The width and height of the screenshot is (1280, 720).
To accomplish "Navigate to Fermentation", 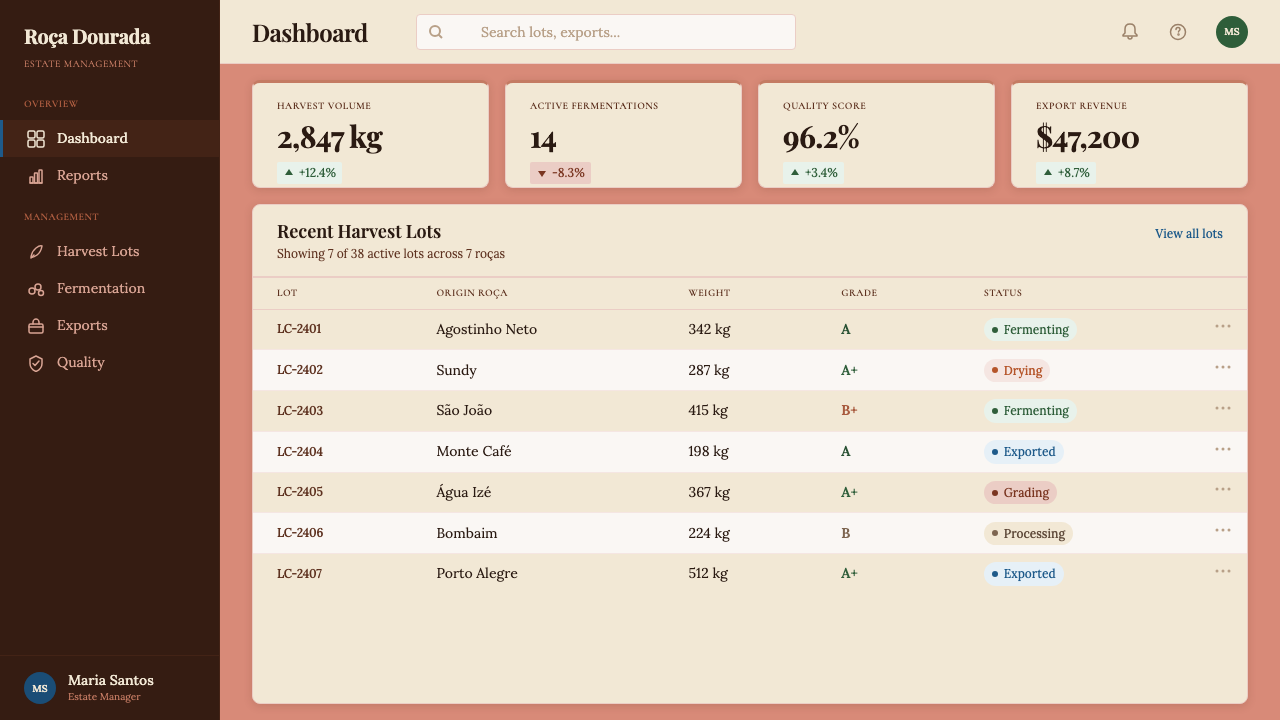I will click(x=110, y=289).
